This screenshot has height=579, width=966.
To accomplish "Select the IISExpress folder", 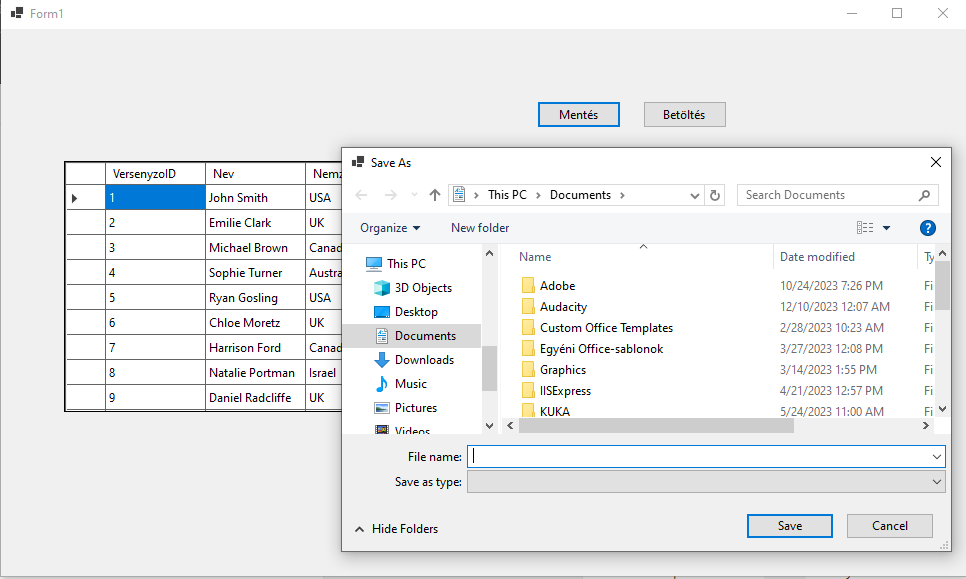I will [x=565, y=391].
